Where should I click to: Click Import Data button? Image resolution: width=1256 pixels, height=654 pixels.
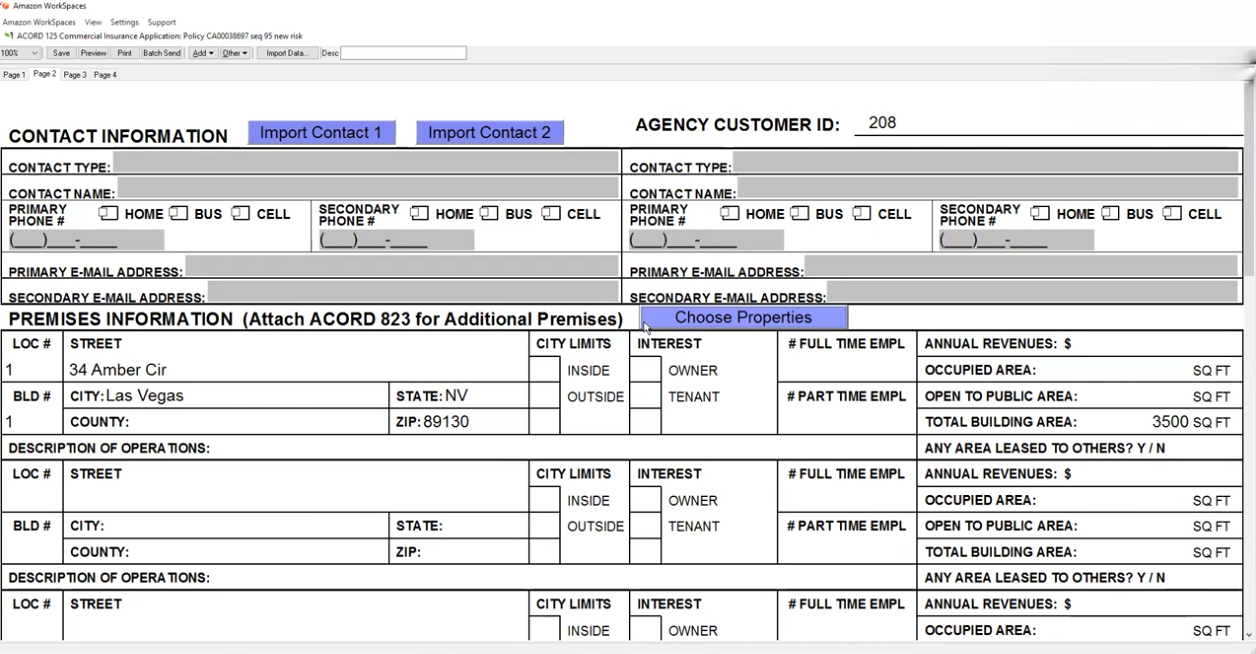(x=287, y=53)
